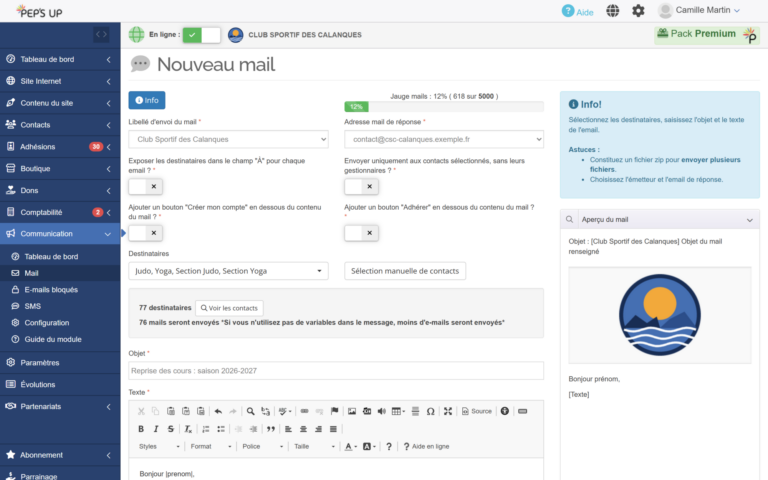This screenshot has height=480, width=768.
Task: Click the blue Info button
Action: click(147, 100)
